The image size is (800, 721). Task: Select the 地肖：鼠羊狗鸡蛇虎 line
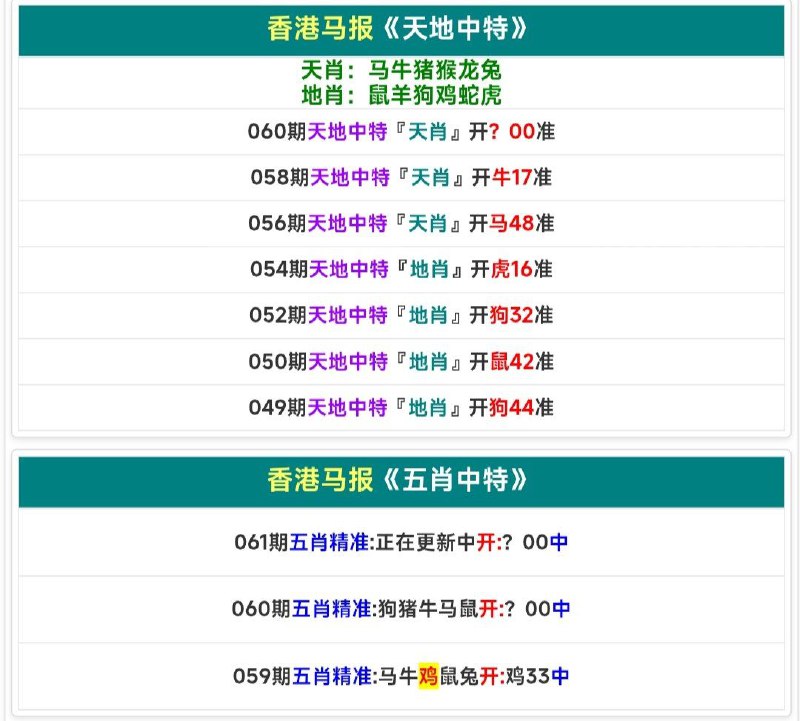[401, 95]
